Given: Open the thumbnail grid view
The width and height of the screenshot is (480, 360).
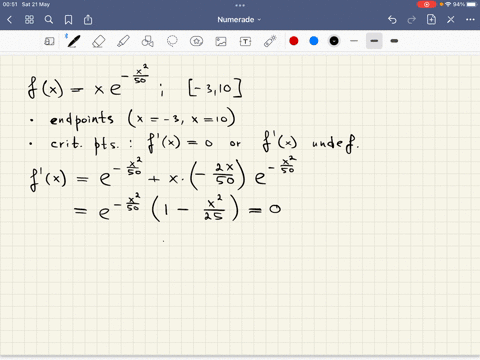Looking at the screenshot, I should [x=29, y=20].
